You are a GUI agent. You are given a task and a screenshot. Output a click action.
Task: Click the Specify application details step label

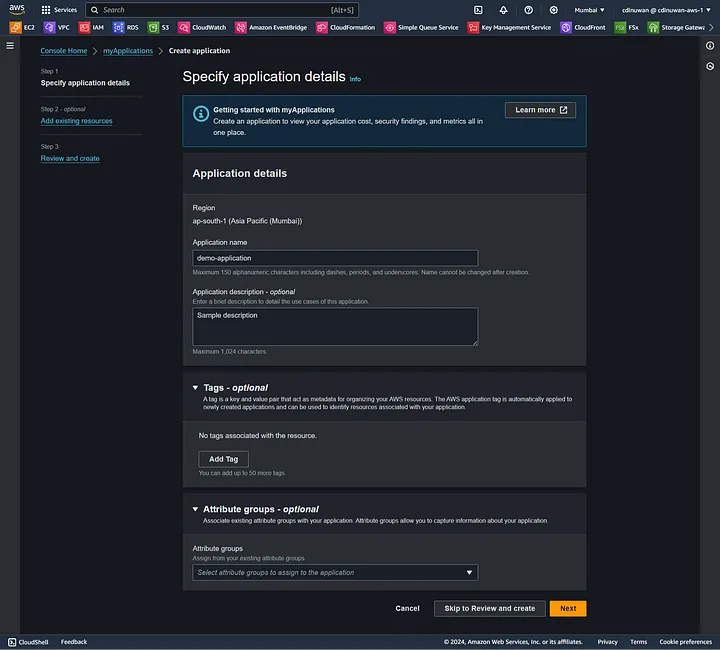(x=85, y=83)
